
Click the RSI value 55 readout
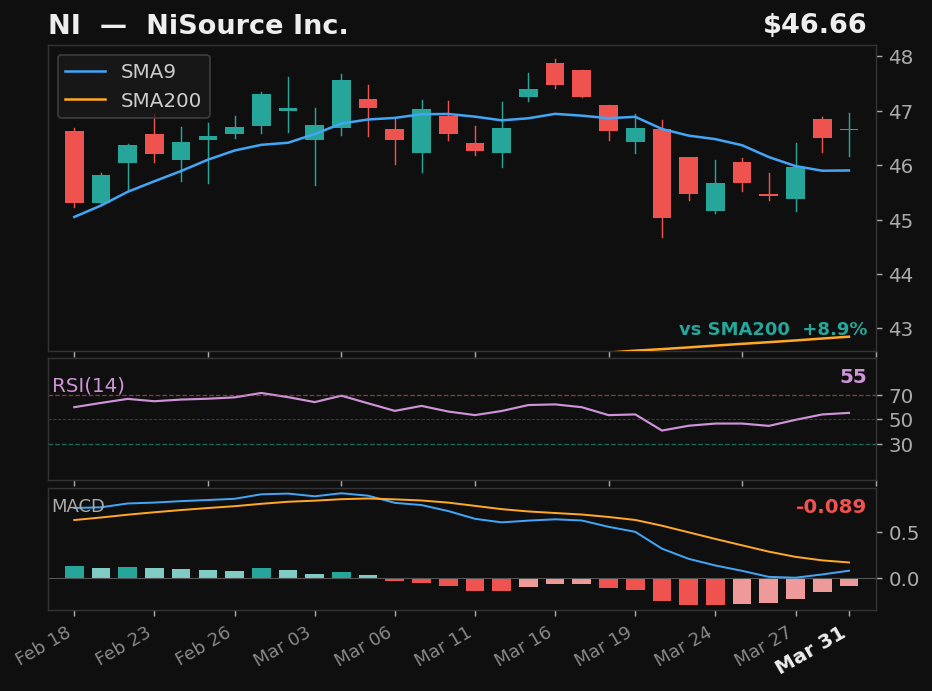855,377
